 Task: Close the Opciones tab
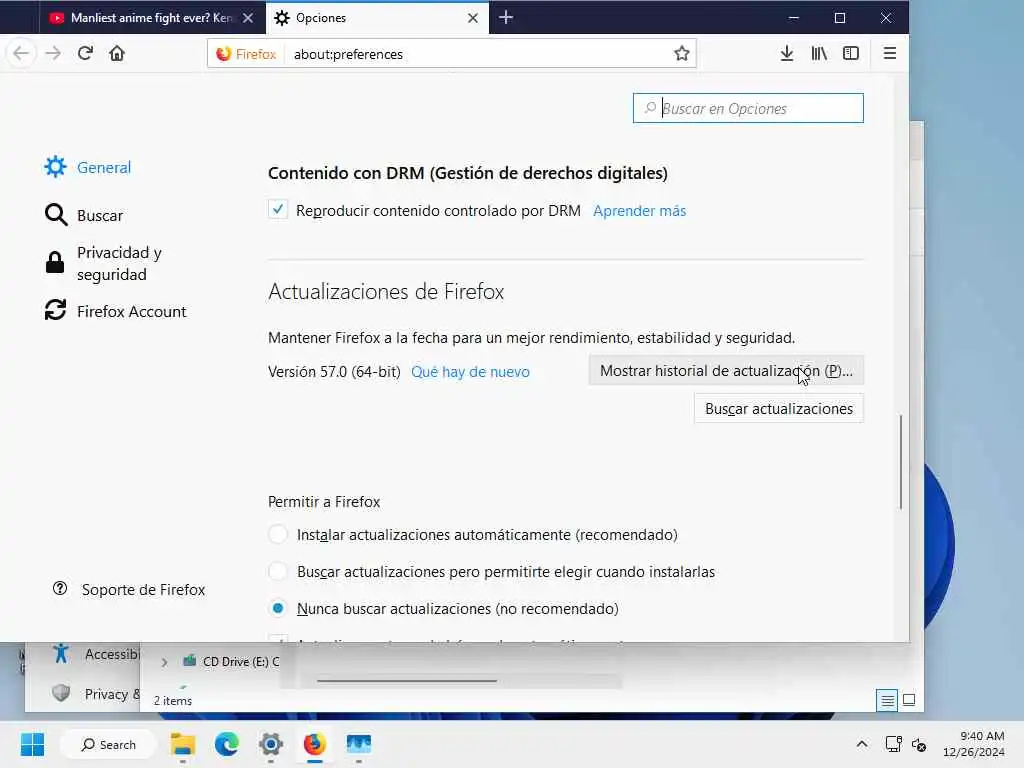tap(473, 18)
